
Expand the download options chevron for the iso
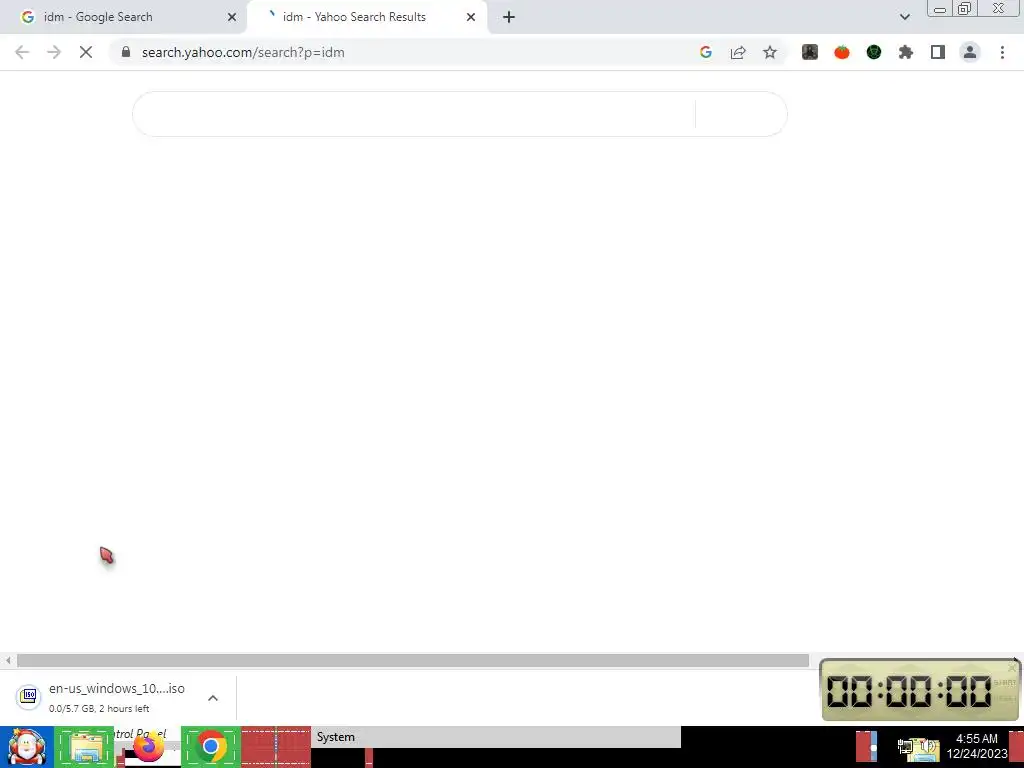(x=213, y=698)
